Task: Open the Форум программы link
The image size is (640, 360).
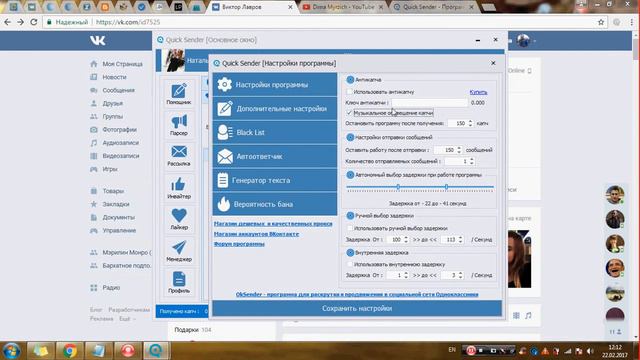Action: tap(239, 244)
